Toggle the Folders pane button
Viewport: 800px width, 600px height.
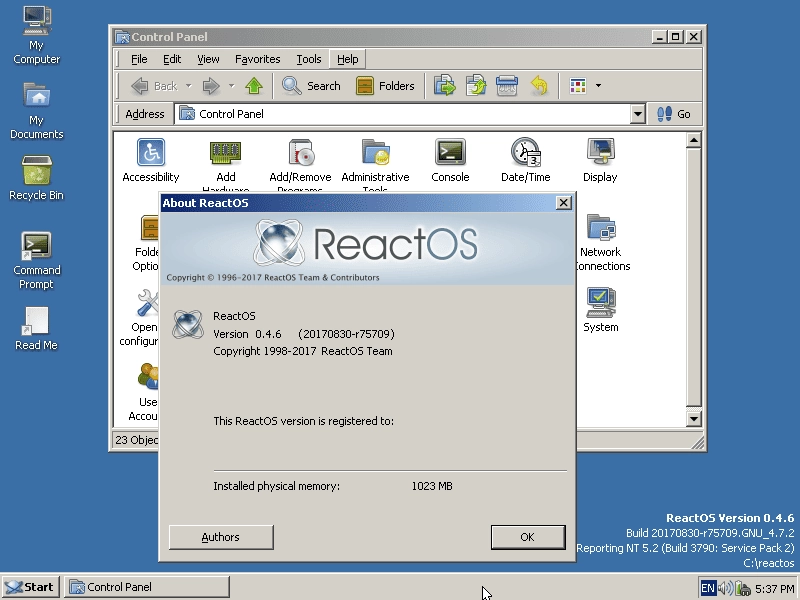click(385, 86)
